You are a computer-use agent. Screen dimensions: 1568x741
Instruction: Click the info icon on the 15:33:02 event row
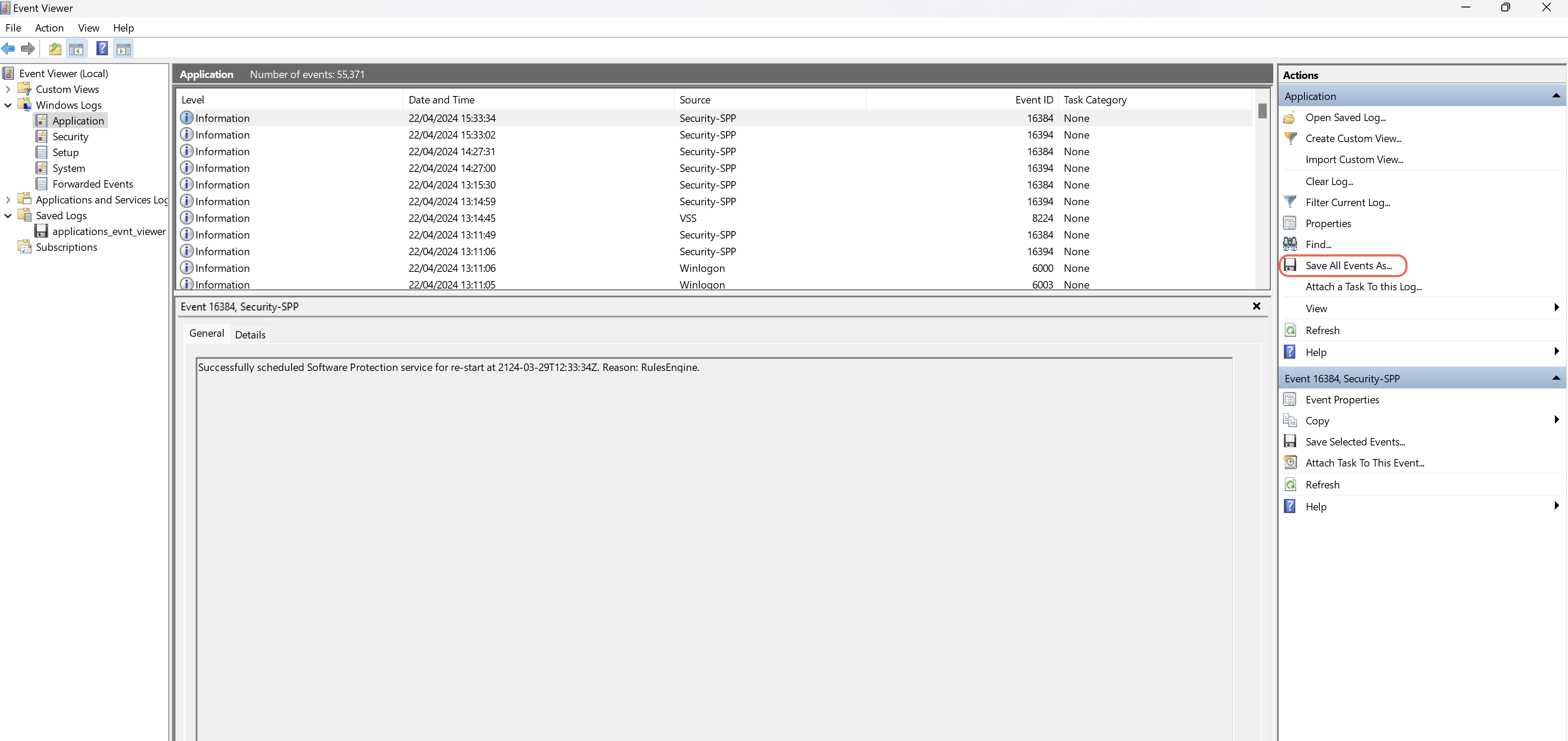click(187, 135)
